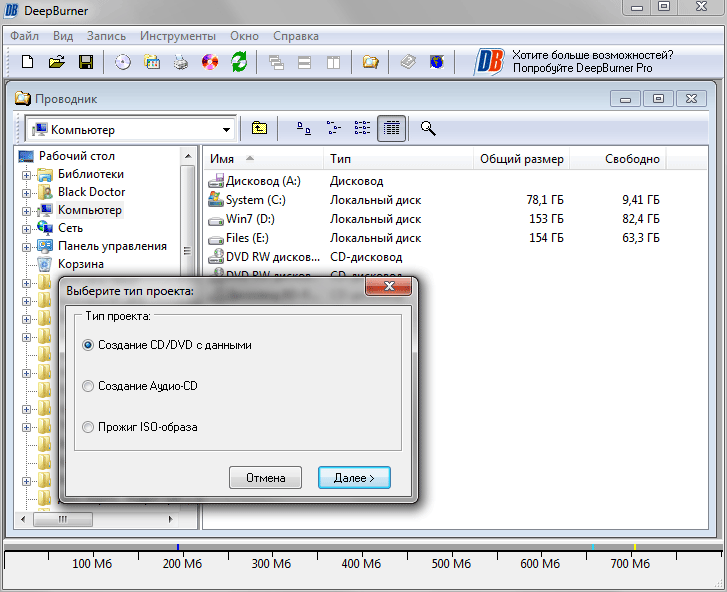Sort by the Имя column header

point(264,159)
